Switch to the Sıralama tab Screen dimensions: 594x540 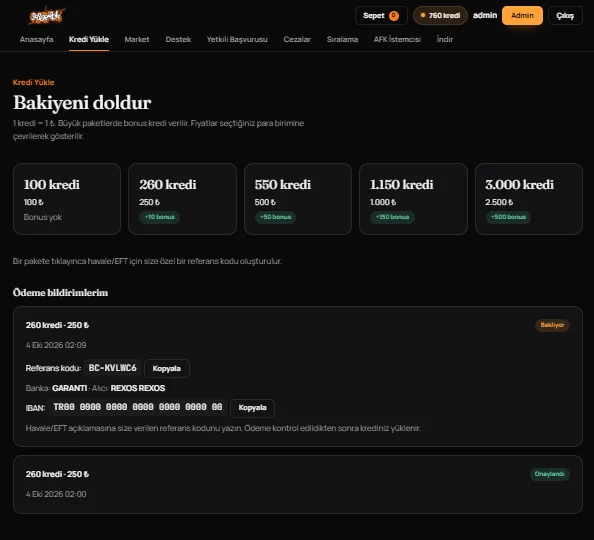(342, 39)
